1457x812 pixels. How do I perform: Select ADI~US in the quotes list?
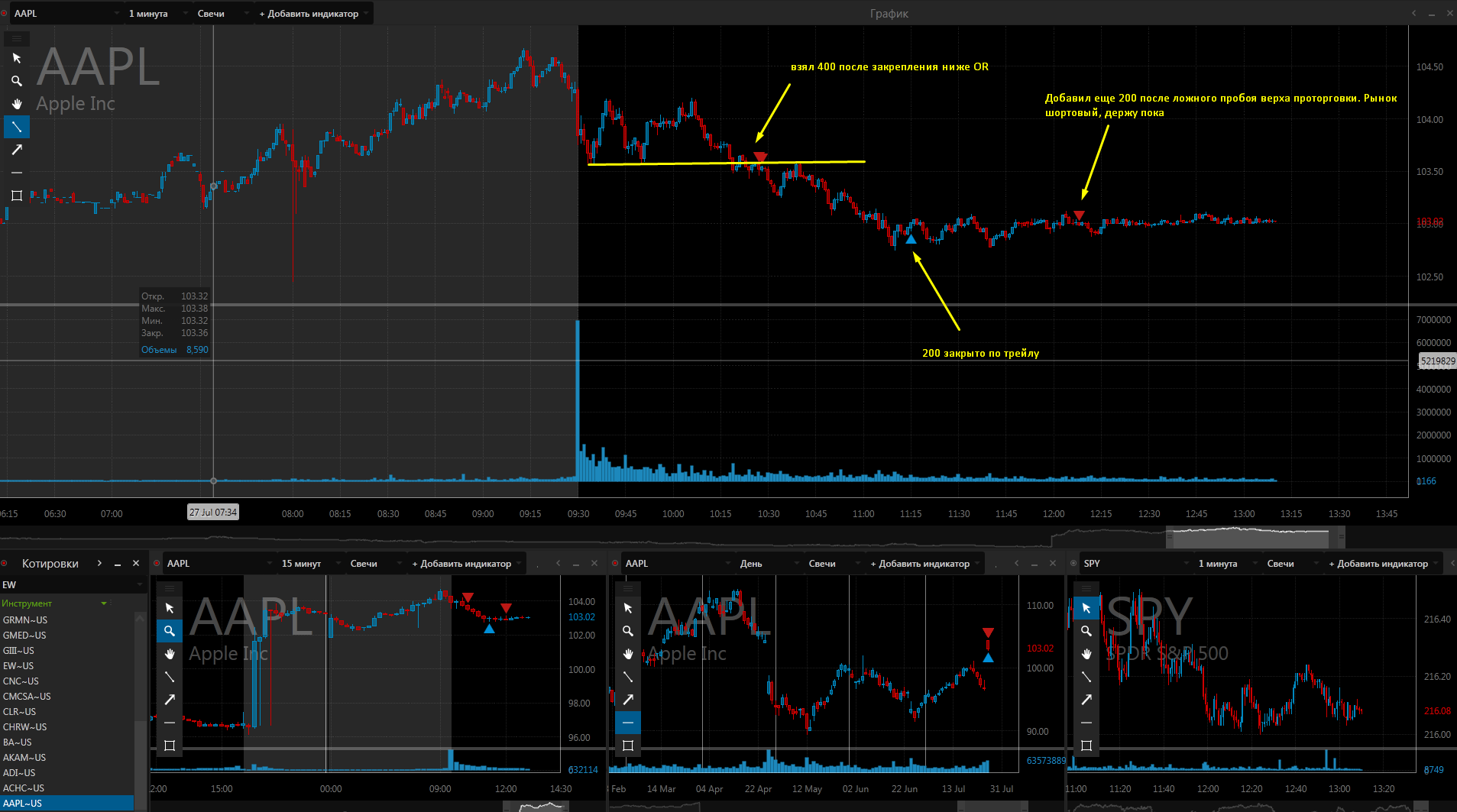(x=67, y=773)
